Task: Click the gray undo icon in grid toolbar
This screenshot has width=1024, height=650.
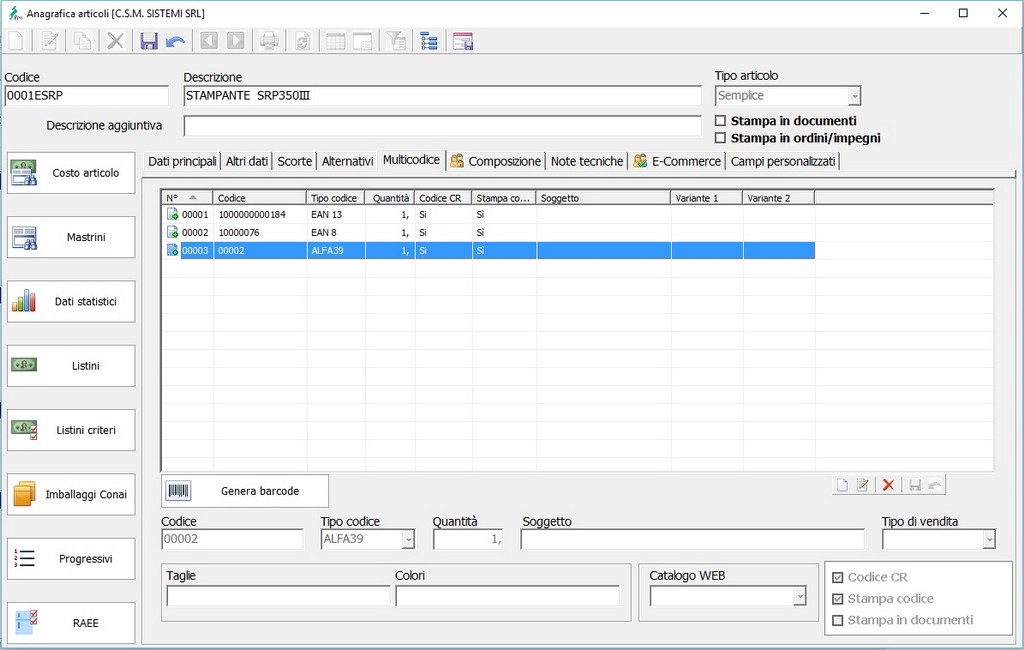Action: 935,485
